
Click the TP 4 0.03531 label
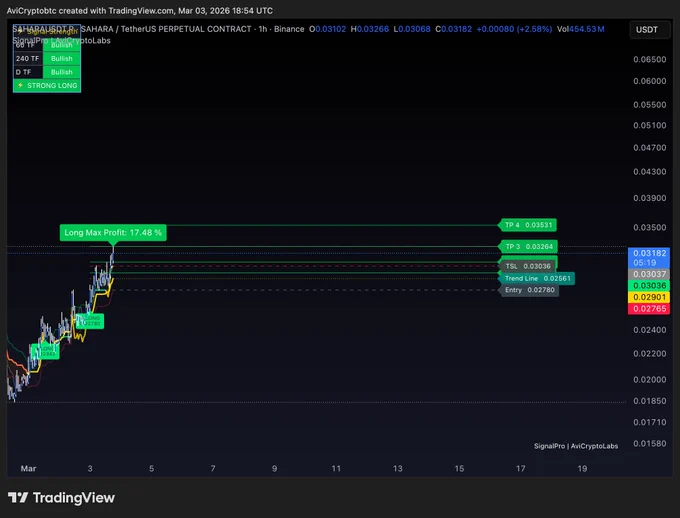[x=528, y=225]
